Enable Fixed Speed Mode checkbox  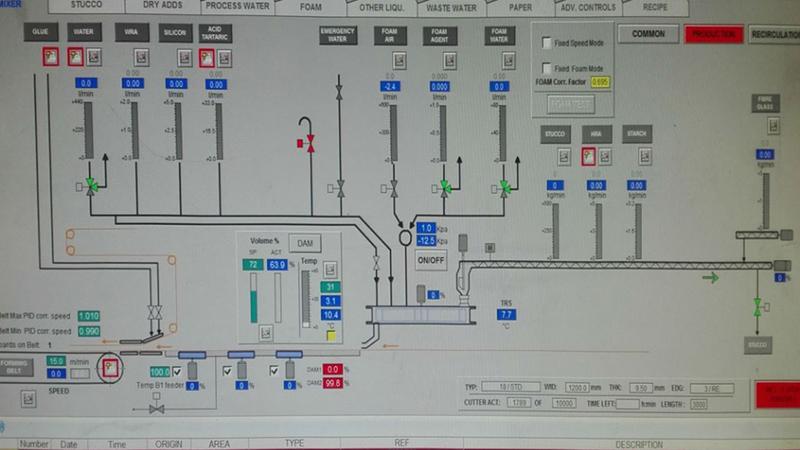[546, 43]
